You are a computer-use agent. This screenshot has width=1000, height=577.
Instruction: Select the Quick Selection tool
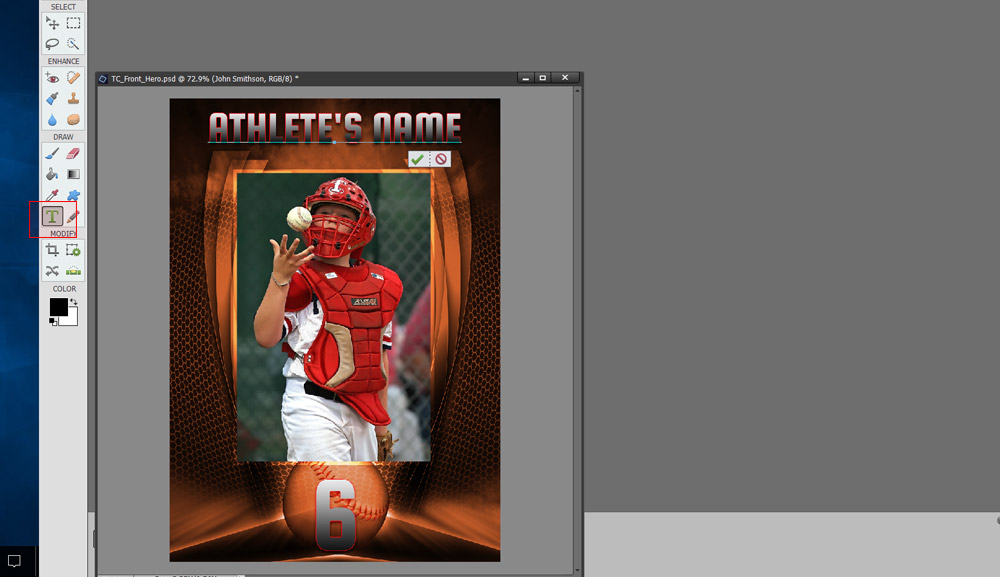[73, 44]
